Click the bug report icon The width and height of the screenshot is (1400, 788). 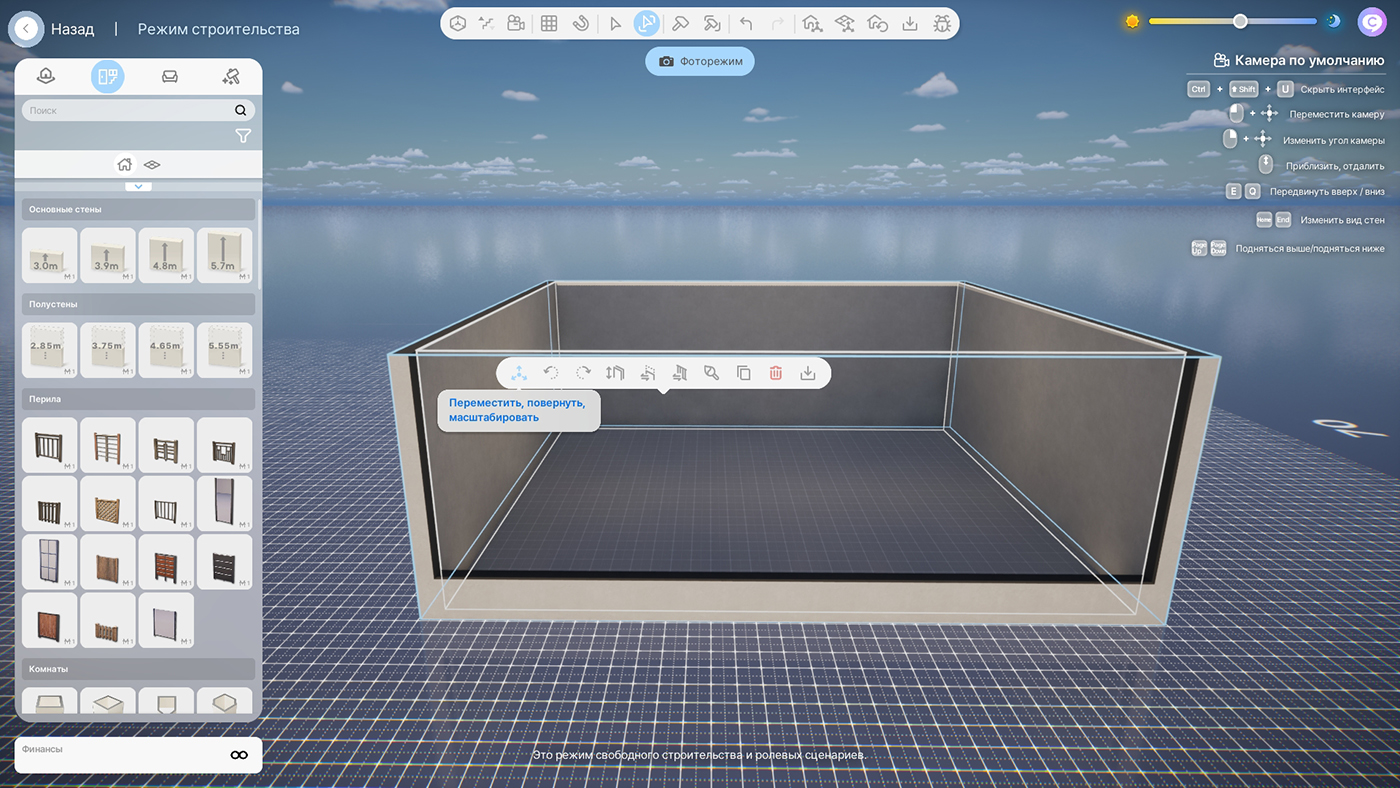pos(941,23)
